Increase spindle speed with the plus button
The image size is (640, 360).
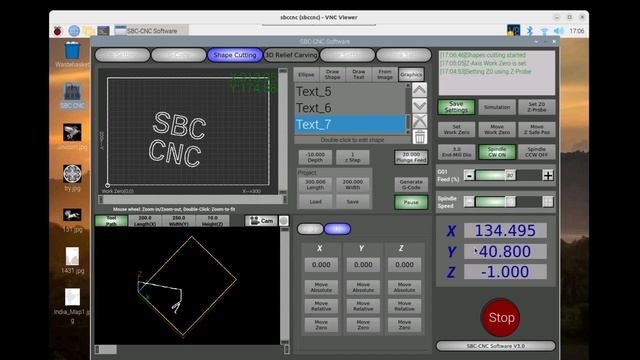pos(548,202)
